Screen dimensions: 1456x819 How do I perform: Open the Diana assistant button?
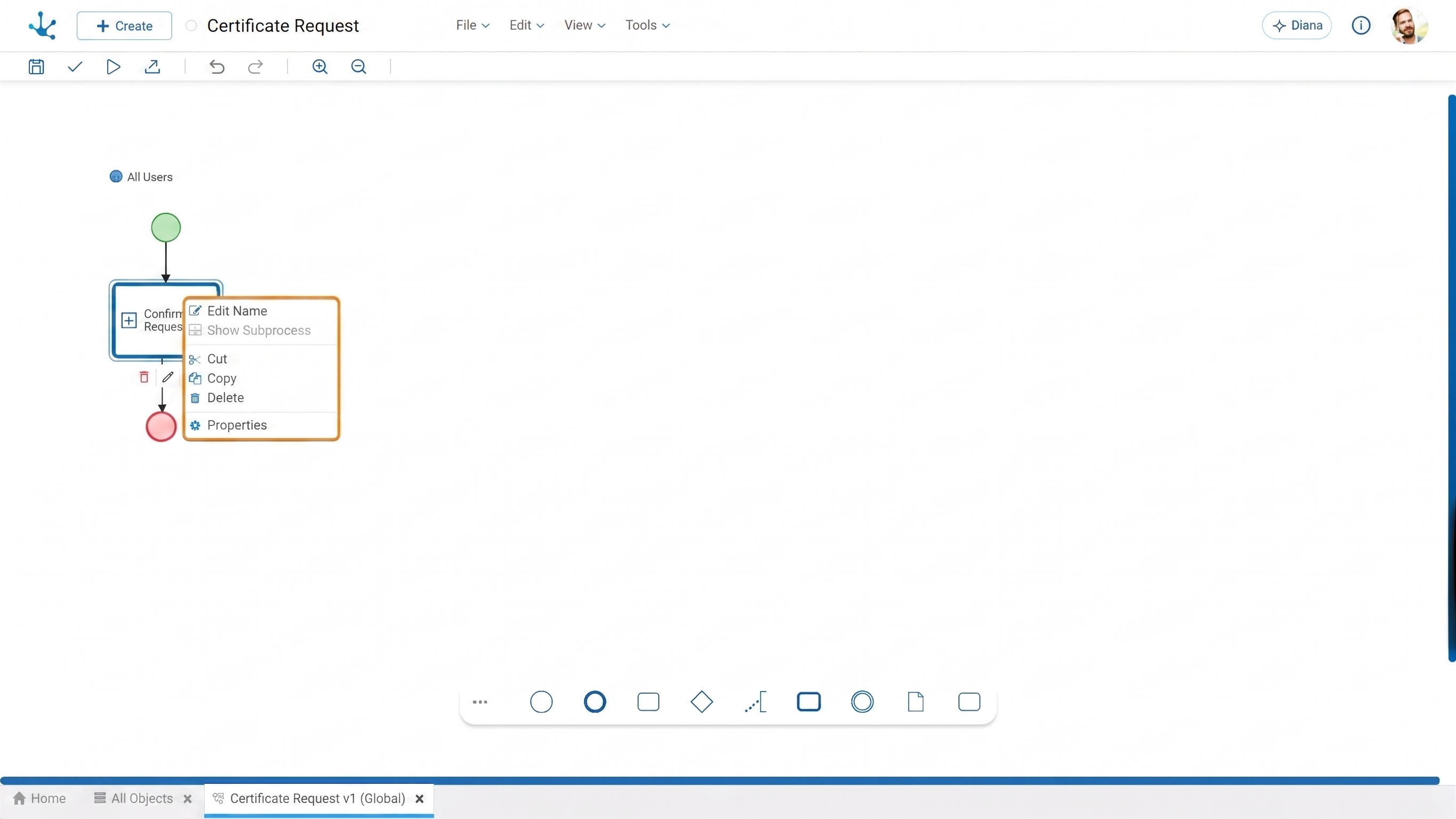(x=1297, y=26)
